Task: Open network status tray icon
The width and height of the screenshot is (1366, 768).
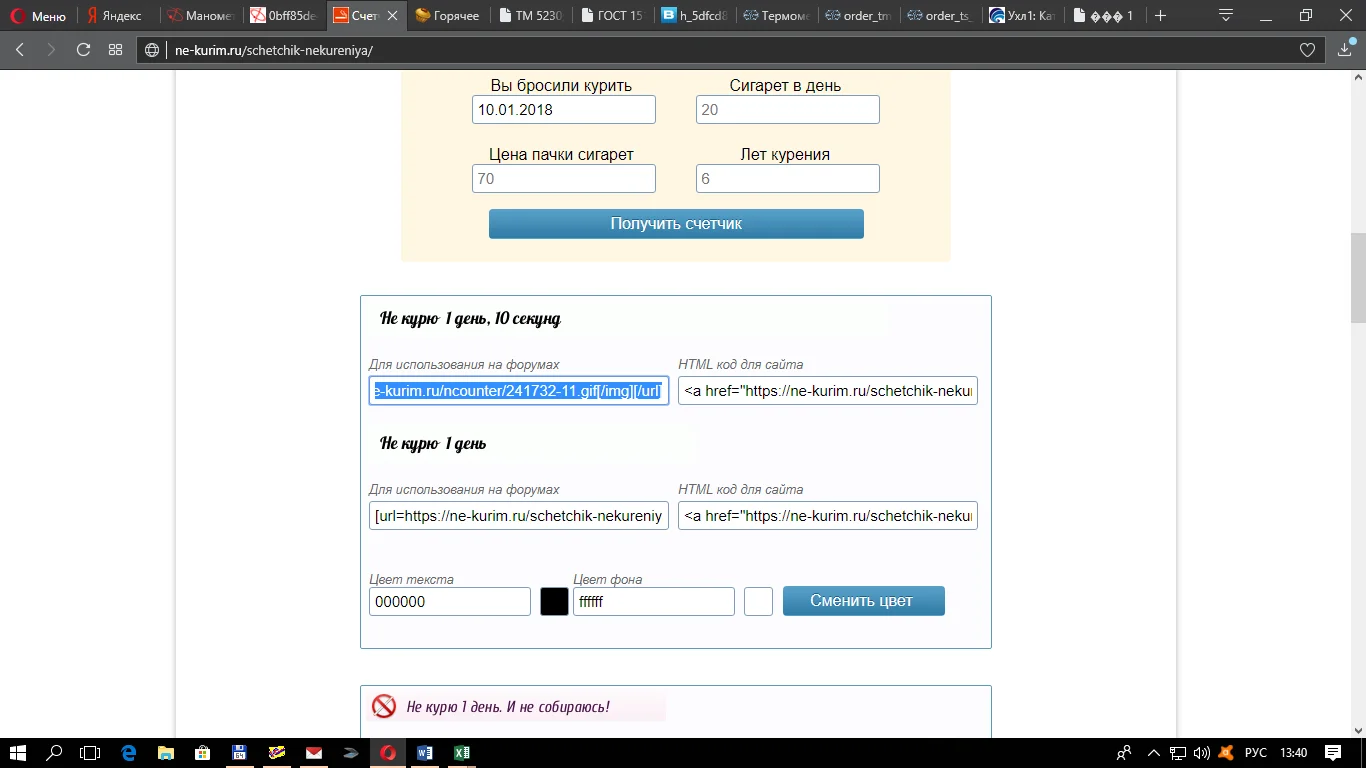Action: point(1178,753)
